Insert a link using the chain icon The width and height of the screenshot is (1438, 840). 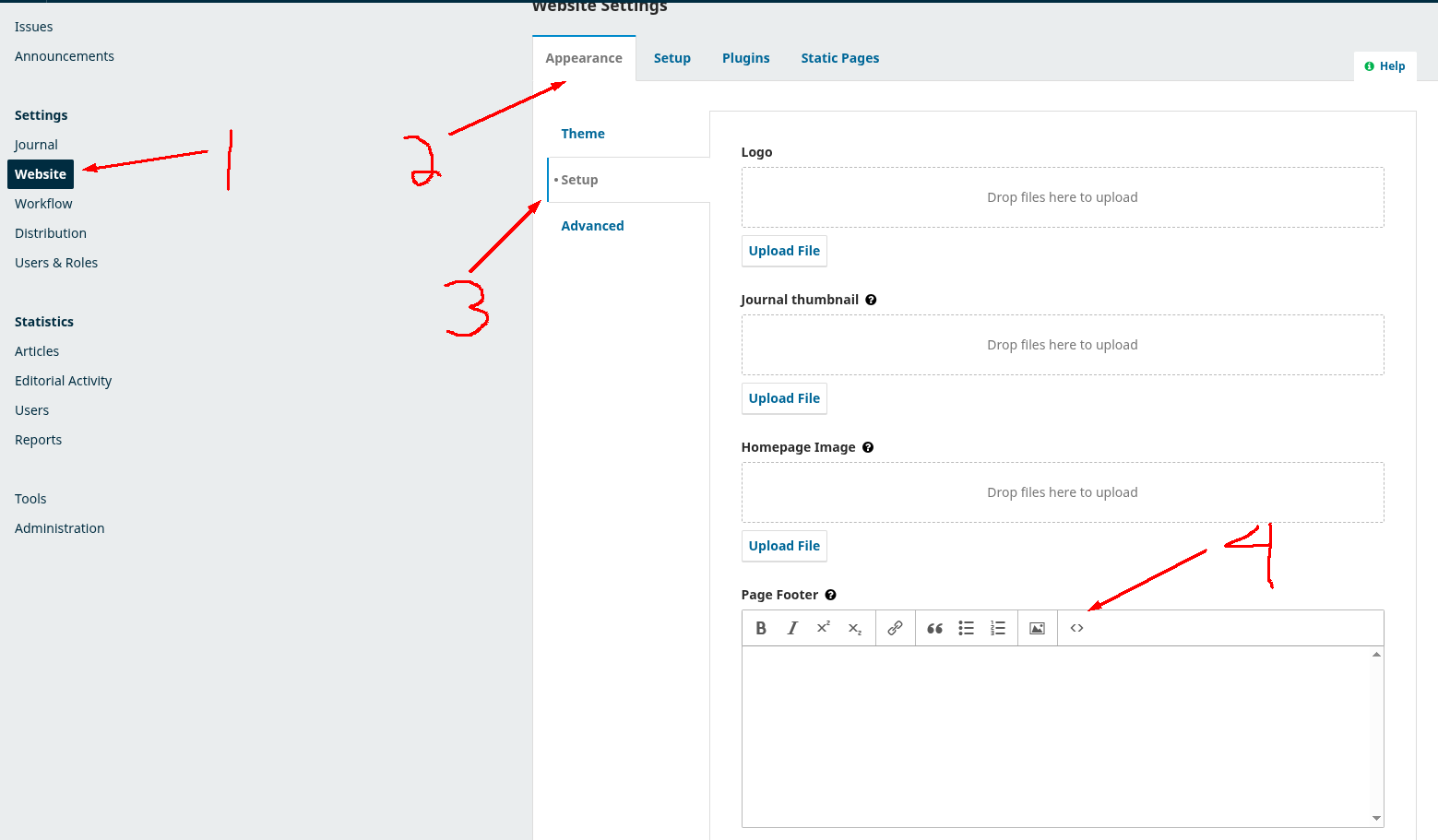(895, 628)
